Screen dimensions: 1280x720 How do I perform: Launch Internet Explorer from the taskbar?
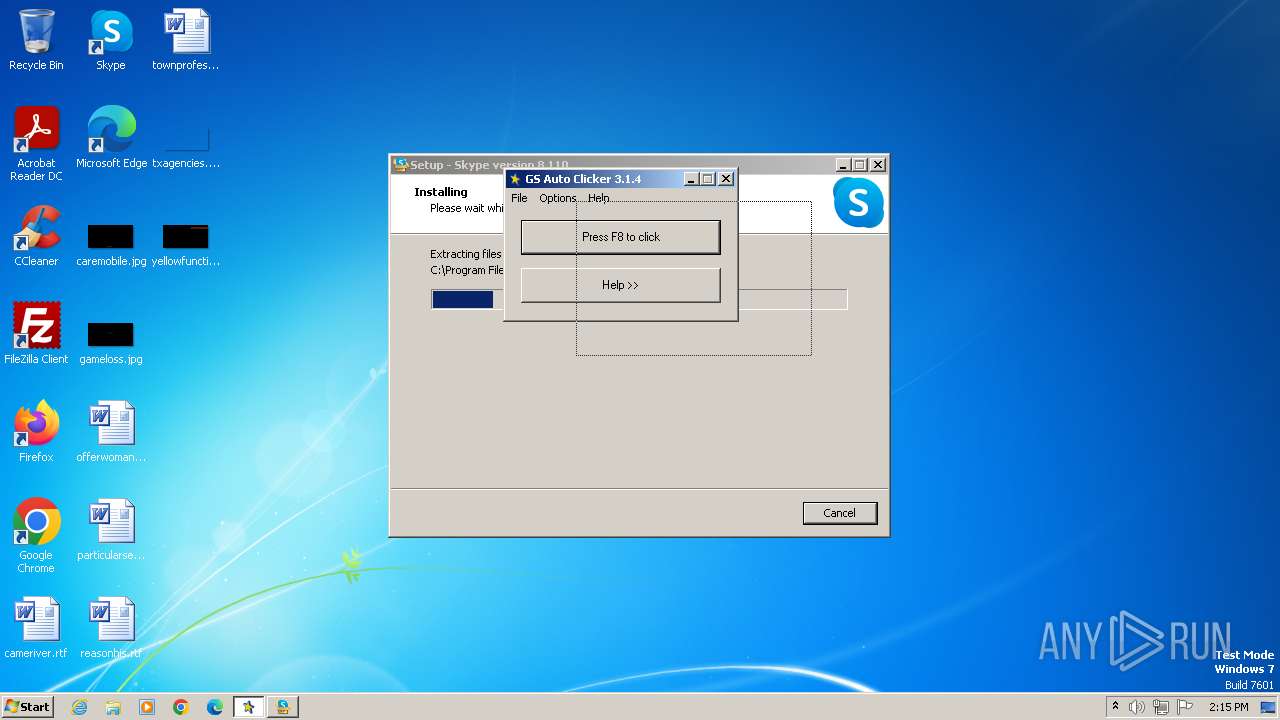pos(79,707)
